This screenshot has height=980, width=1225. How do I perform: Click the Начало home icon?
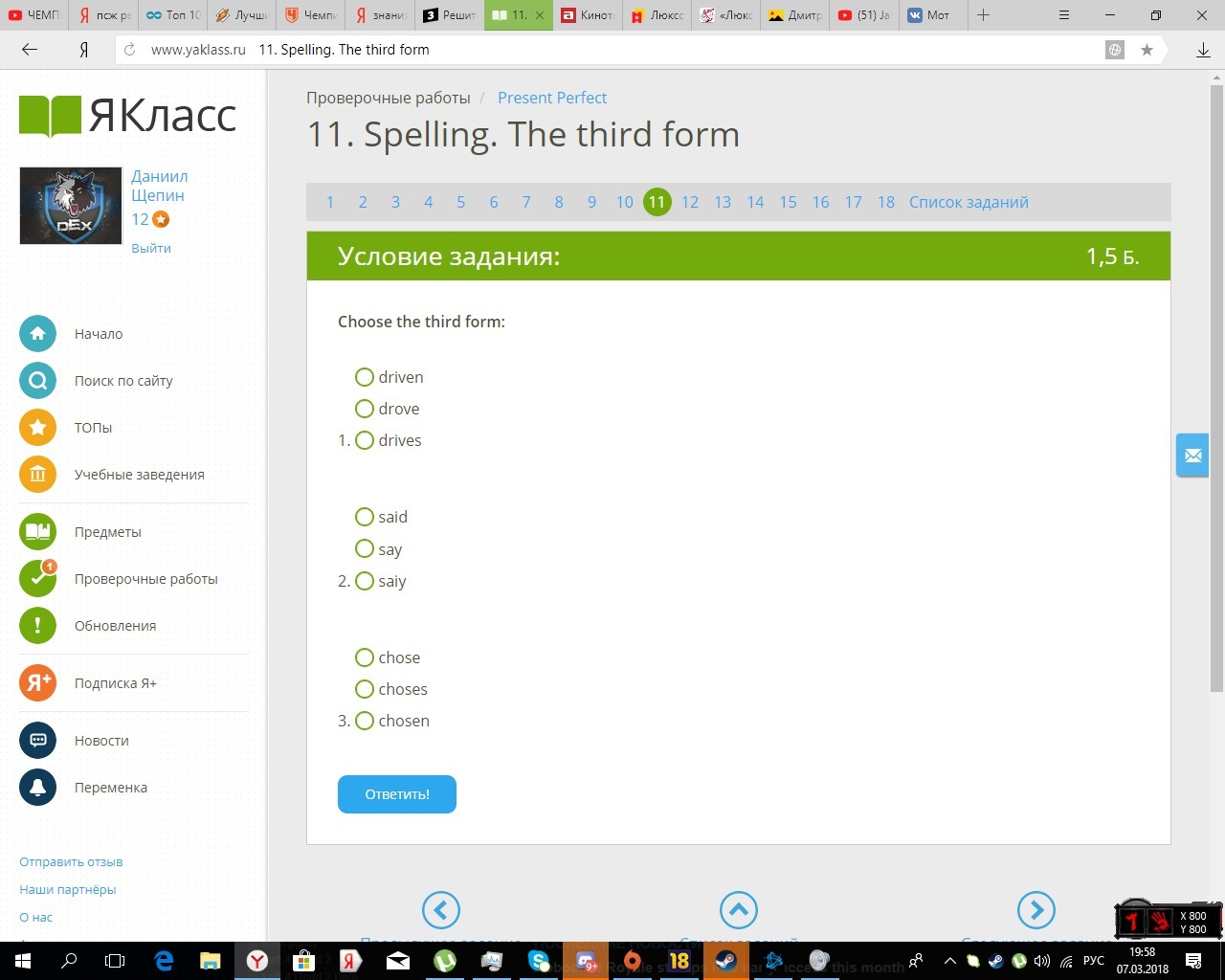point(37,334)
